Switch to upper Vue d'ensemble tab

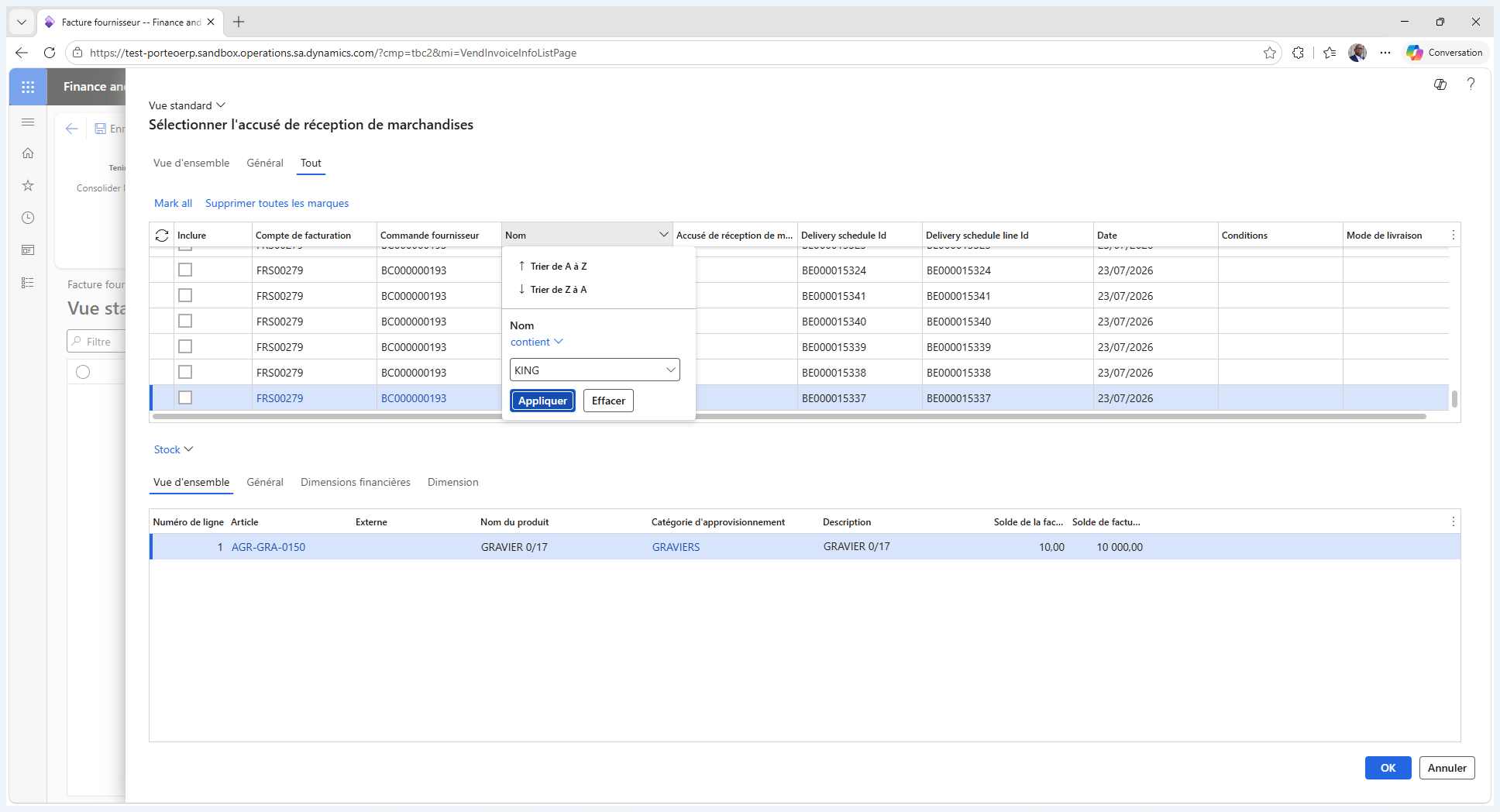191,163
